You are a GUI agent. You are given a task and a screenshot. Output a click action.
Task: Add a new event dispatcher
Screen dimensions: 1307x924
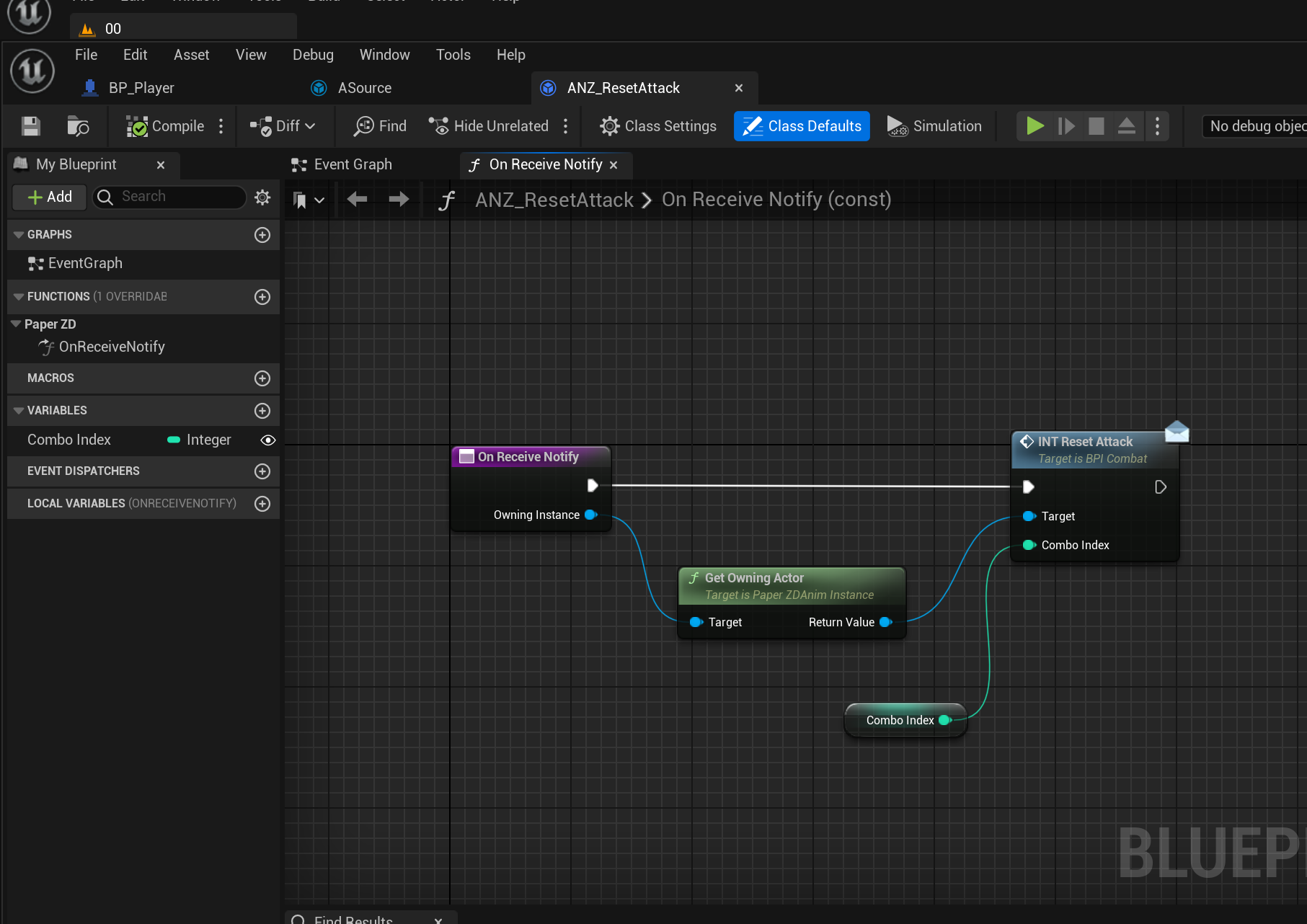[x=262, y=471]
